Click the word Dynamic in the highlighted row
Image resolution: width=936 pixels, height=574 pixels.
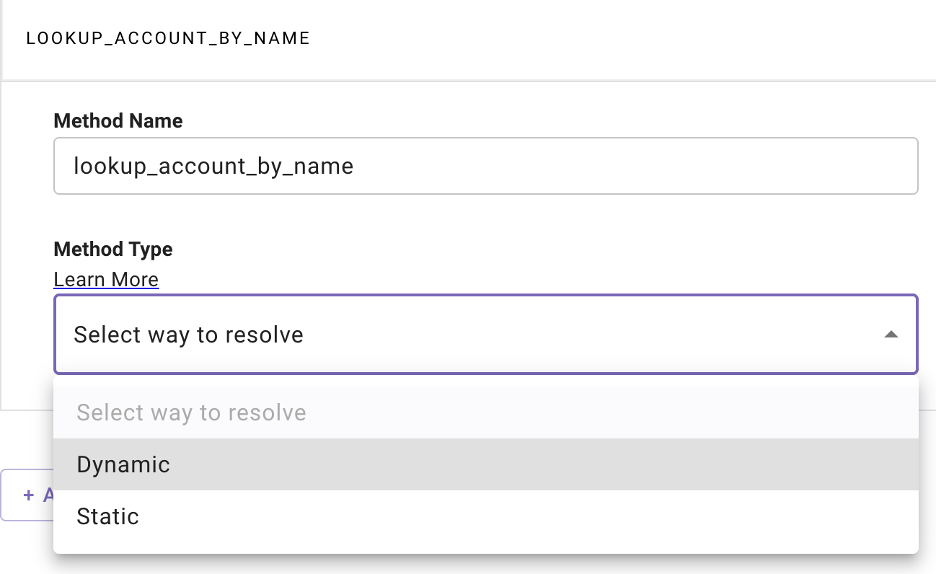(x=123, y=464)
